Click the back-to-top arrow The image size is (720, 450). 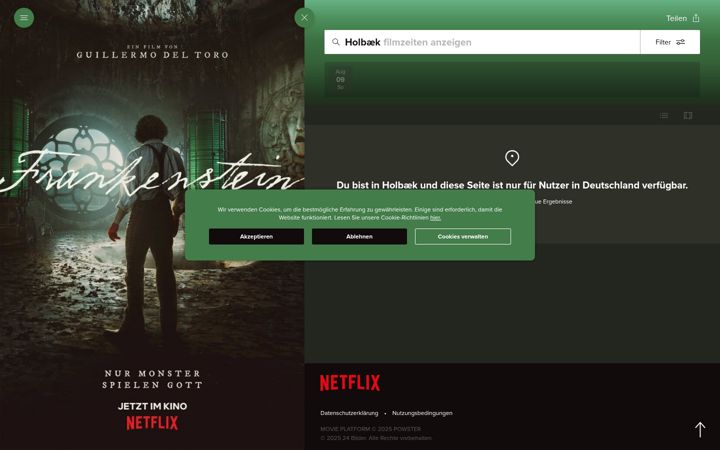click(x=700, y=430)
